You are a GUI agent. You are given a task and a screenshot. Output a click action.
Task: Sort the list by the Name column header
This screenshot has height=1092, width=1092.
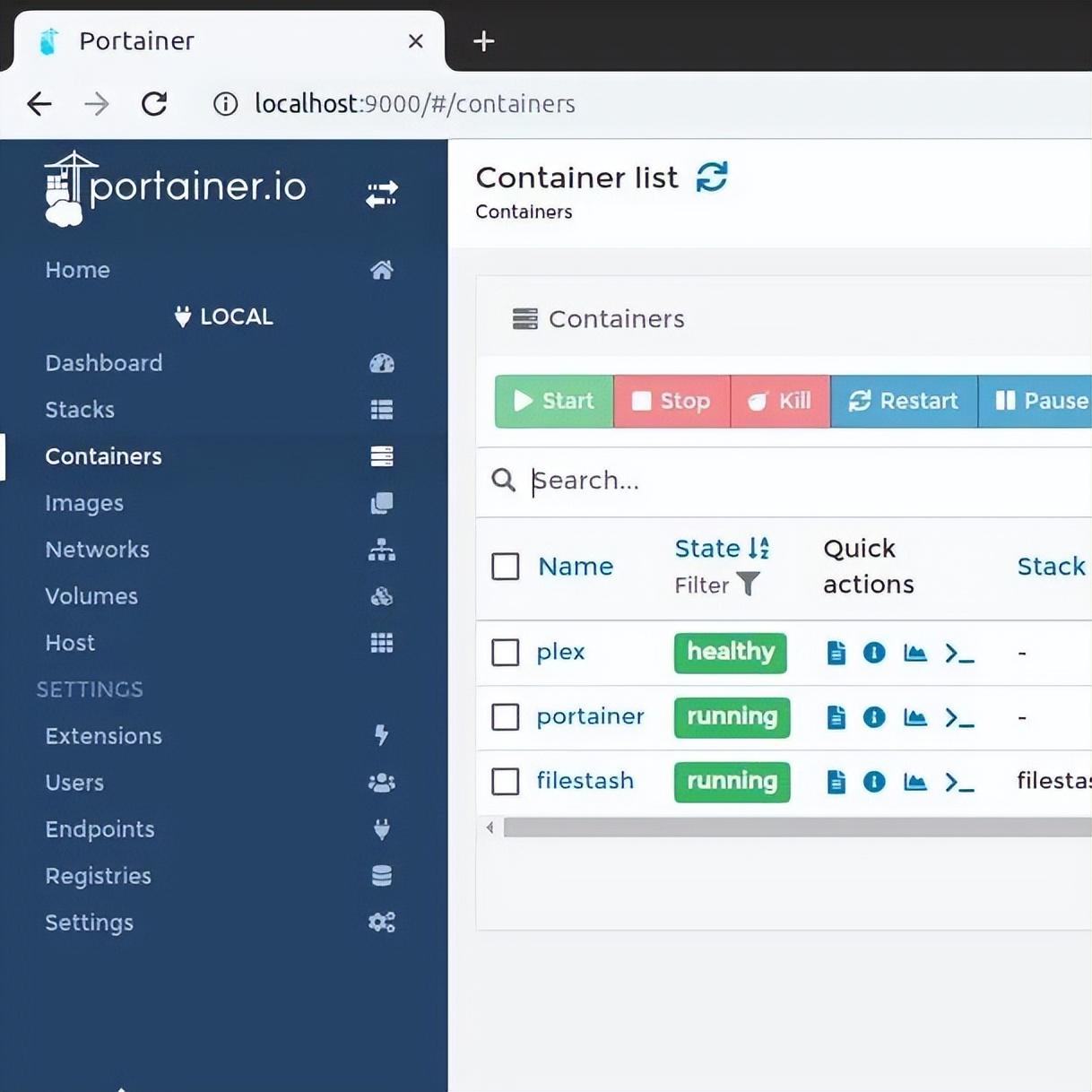[575, 566]
